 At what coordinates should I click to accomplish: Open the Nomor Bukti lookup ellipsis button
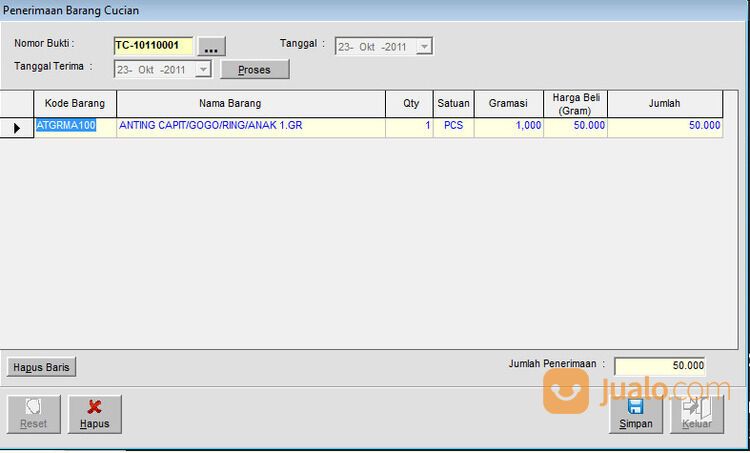[211, 46]
